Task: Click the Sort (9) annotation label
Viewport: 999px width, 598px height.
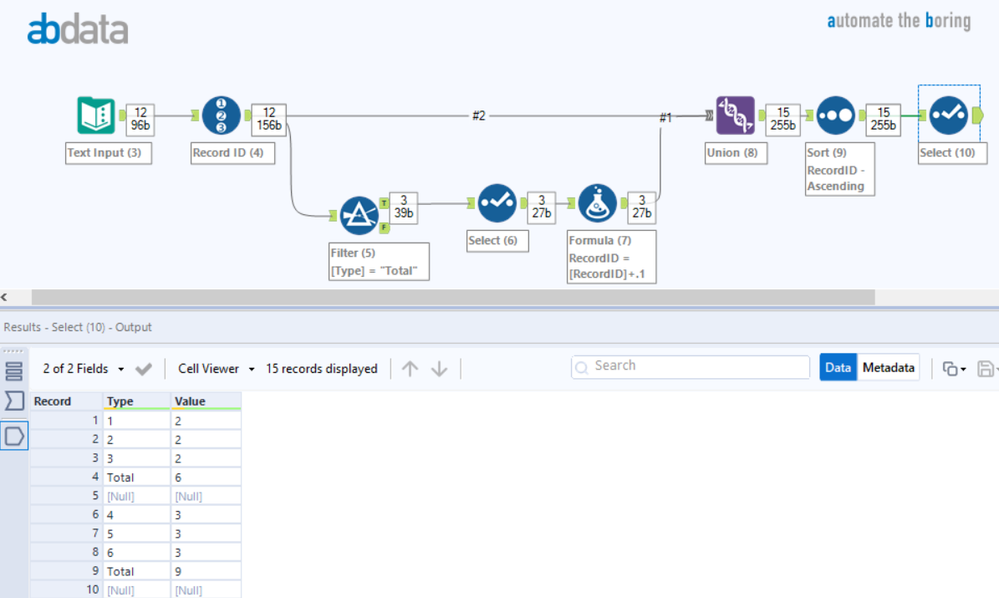Action: (840, 169)
